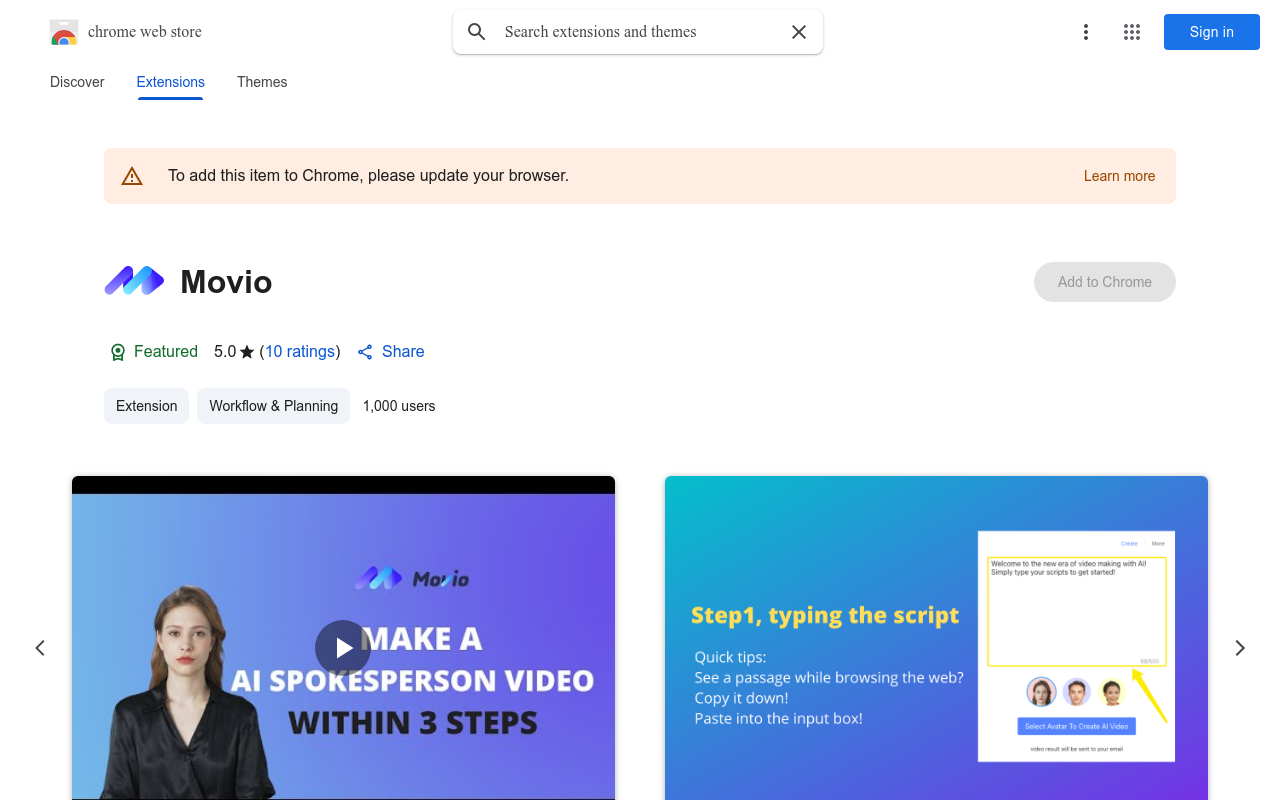Viewport: 1280px width, 800px height.
Task: Play the Movio promo video
Action: (343, 648)
